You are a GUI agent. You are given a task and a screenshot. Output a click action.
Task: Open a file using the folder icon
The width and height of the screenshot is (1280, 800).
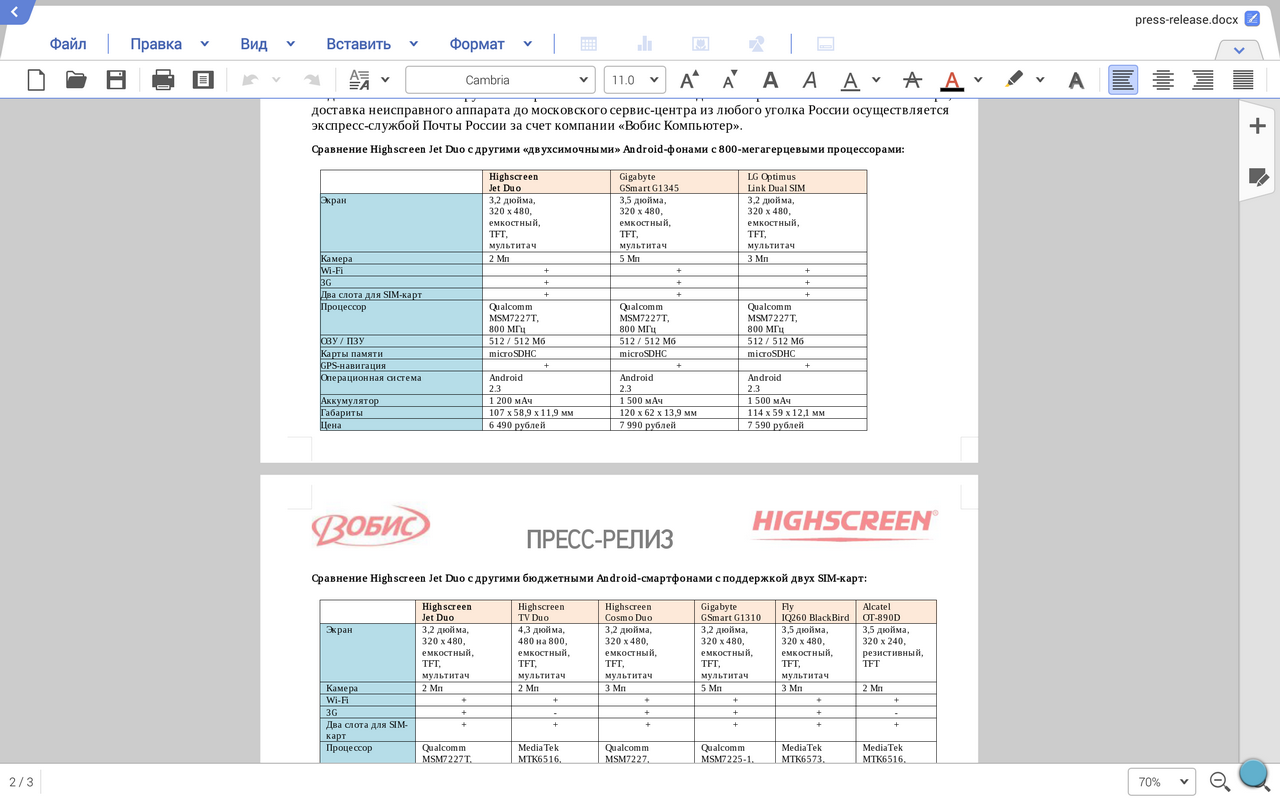tap(76, 80)
